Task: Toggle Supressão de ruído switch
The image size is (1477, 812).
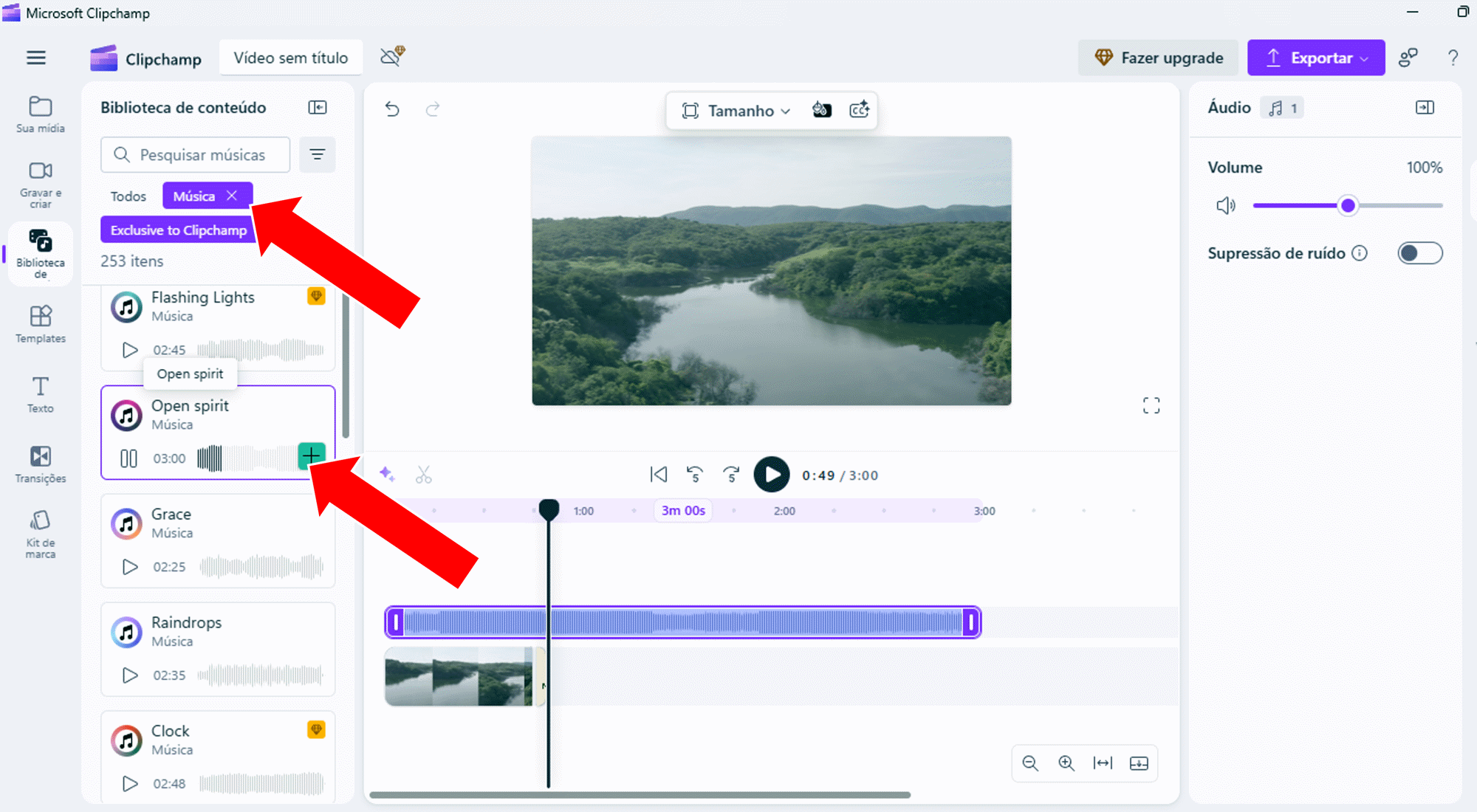Action: pos(1419,253)
